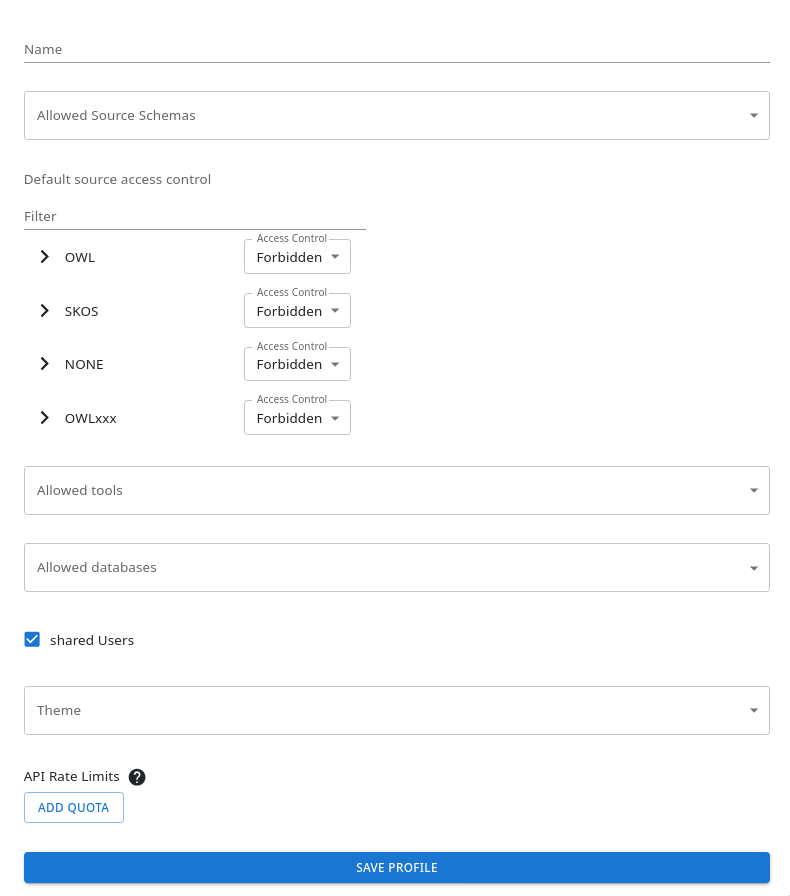Open the Allowed tools dropdown
Image resolution: width=790 pixels, height=896 pixels.
coord(397,490)
